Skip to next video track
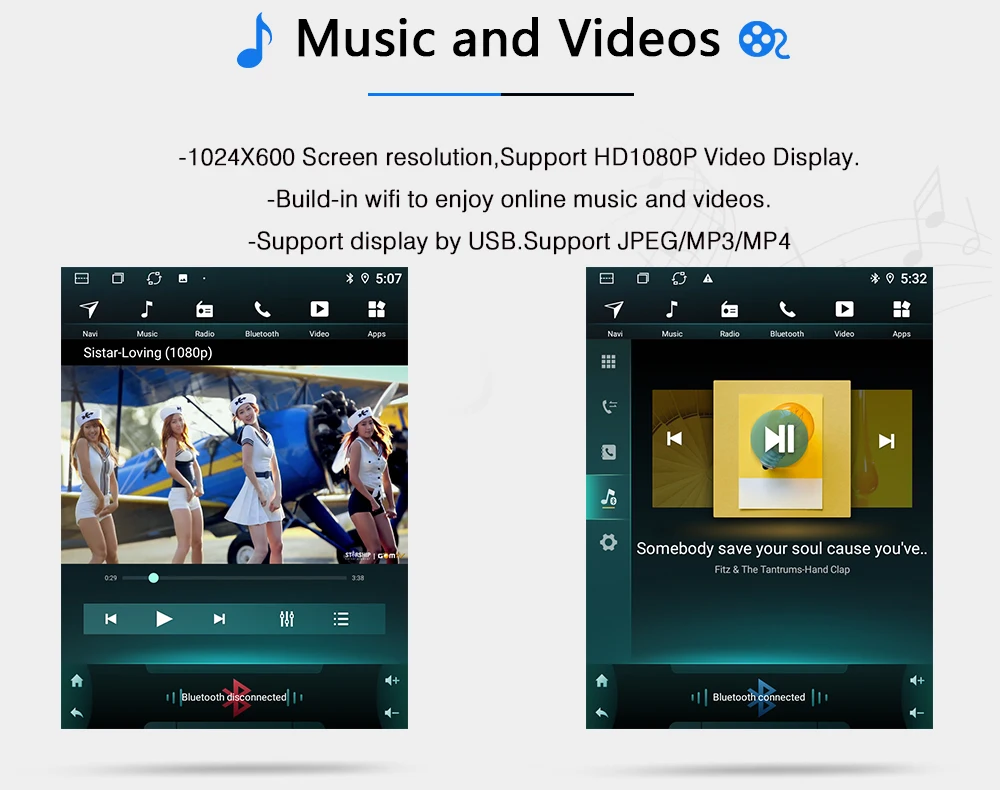 pyautogui.click(x=219, y=618)
